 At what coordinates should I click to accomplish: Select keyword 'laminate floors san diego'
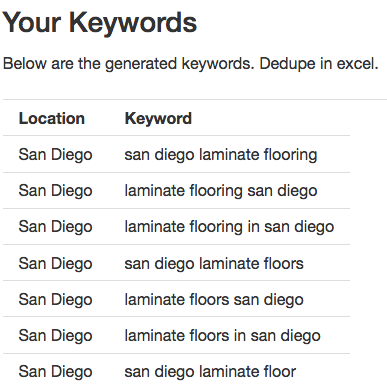click(x=214, y=299)
